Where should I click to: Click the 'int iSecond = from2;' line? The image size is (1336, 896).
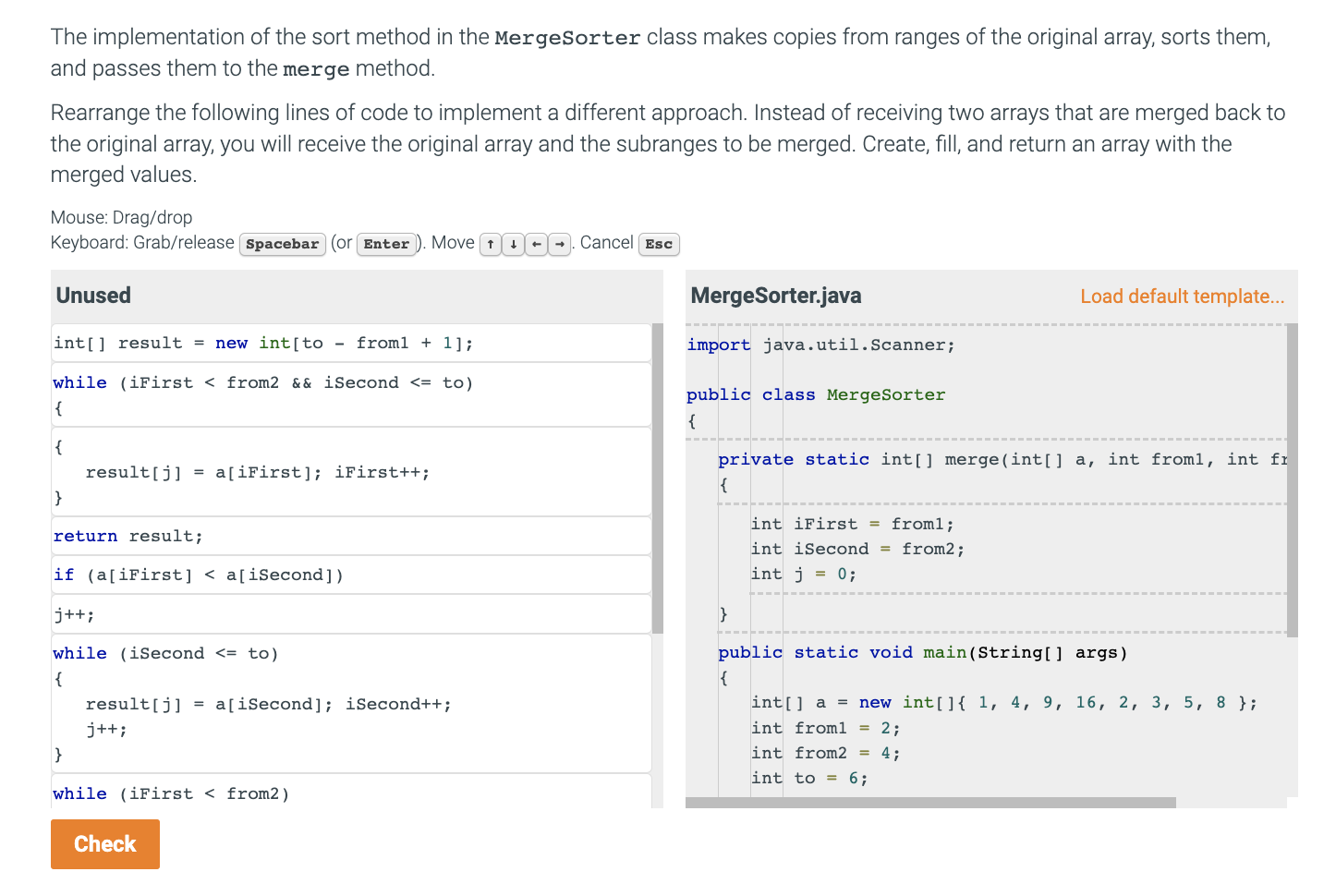(x=857, y=549)
